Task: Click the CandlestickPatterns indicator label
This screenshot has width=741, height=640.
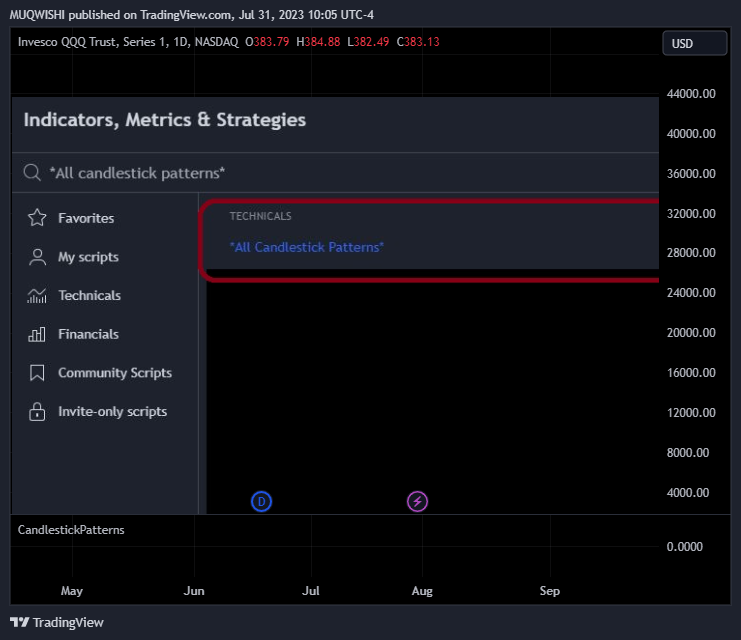Action: (x=71, y=530)
